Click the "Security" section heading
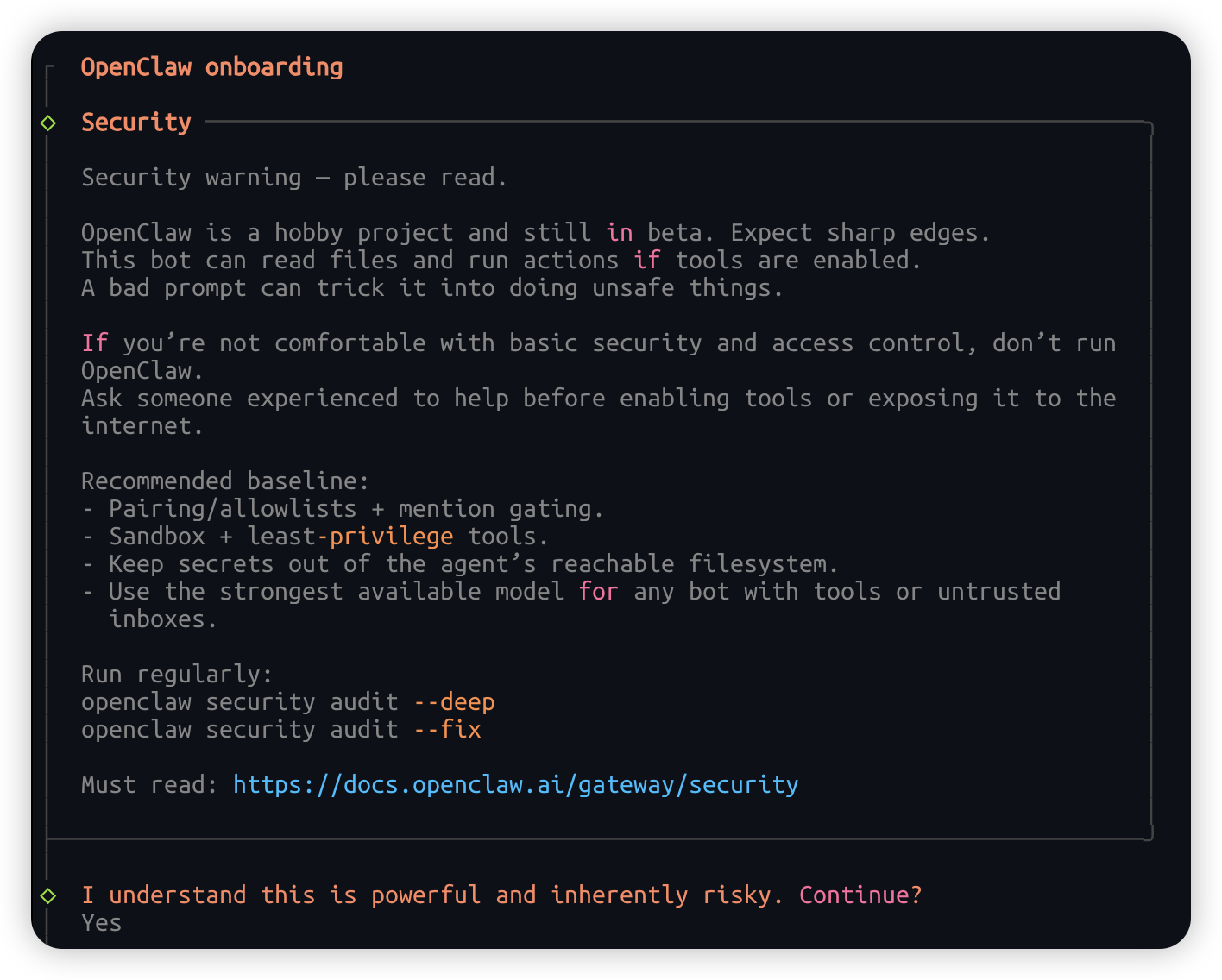The image size is (1222, 980). click(135, 122)
